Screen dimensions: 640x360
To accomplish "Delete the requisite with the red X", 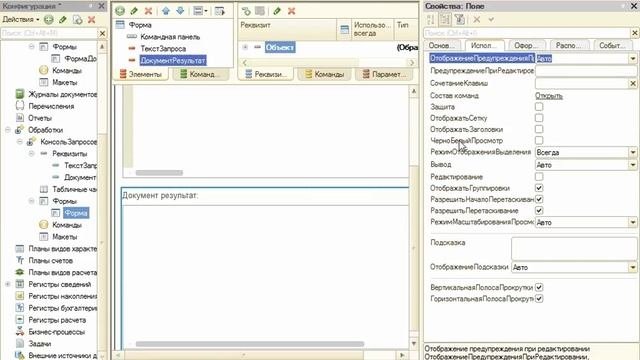I will coord(291,11).
